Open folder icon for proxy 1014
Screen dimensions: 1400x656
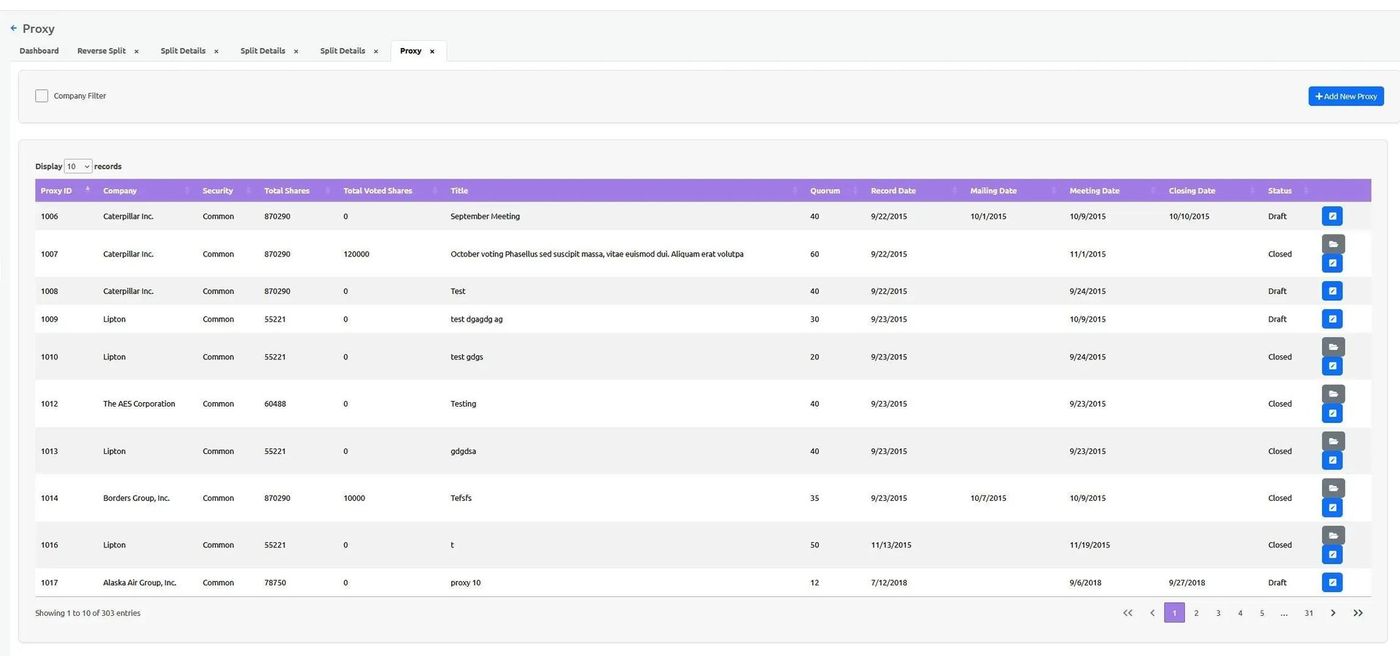(x=1332, y=488)
